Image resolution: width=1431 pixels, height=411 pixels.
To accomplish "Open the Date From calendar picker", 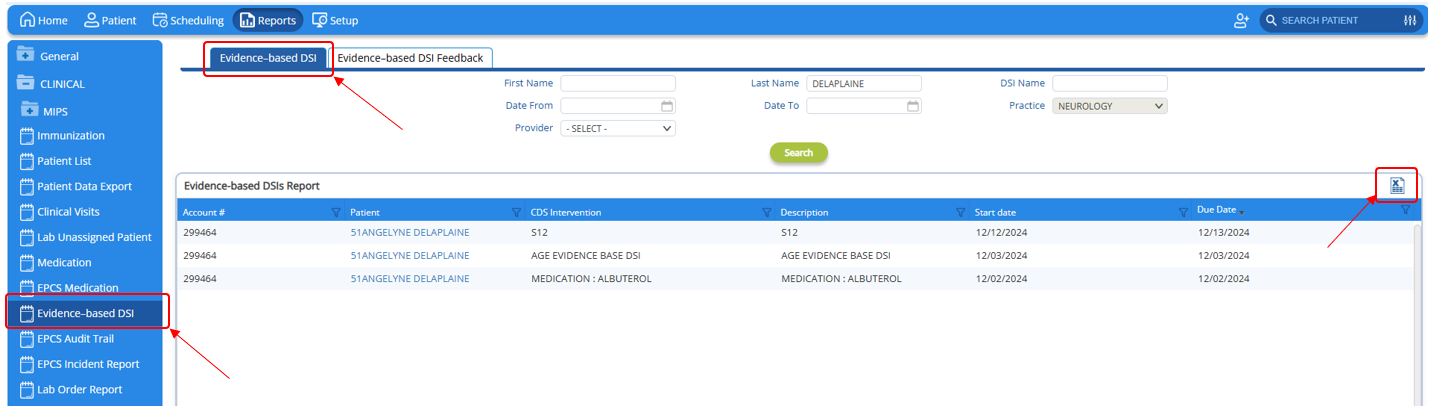I will 667,106.
